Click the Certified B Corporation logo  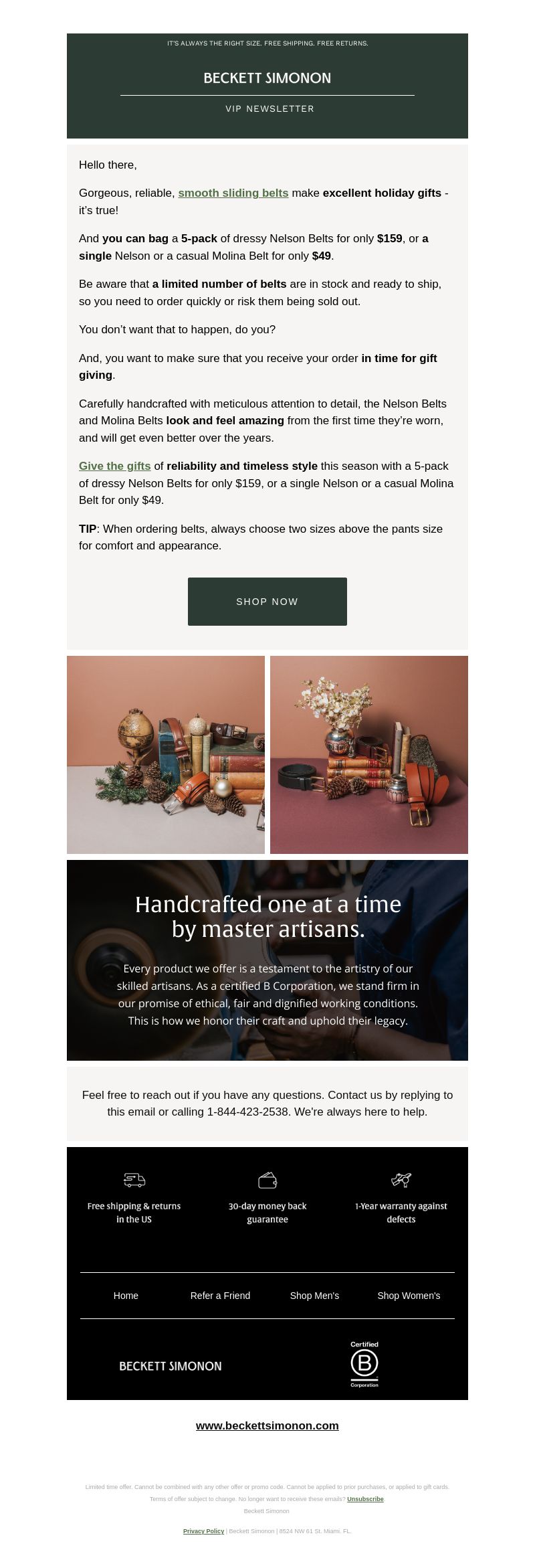[364, 1364]
